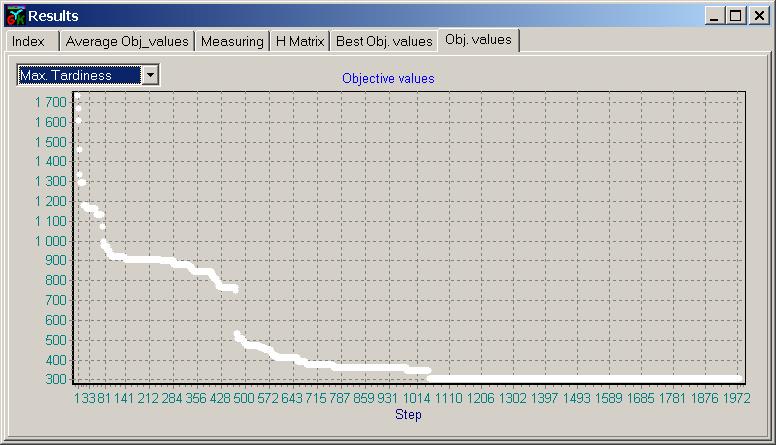Click the 1 600 y-axis value

tap(50, 122)
